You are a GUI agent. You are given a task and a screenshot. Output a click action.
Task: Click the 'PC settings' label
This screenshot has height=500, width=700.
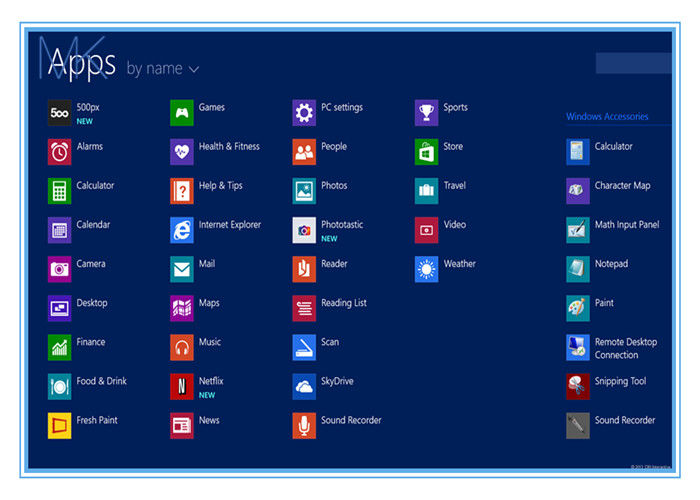[x=342, y=108]
